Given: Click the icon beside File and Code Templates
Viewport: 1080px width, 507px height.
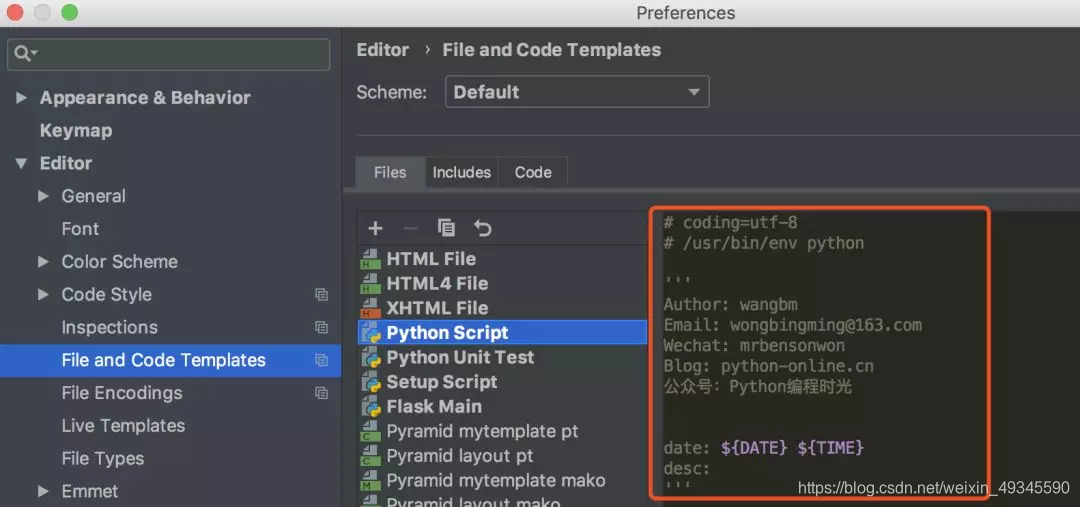Looking at the screenshot, I should (x=321, y=360).
